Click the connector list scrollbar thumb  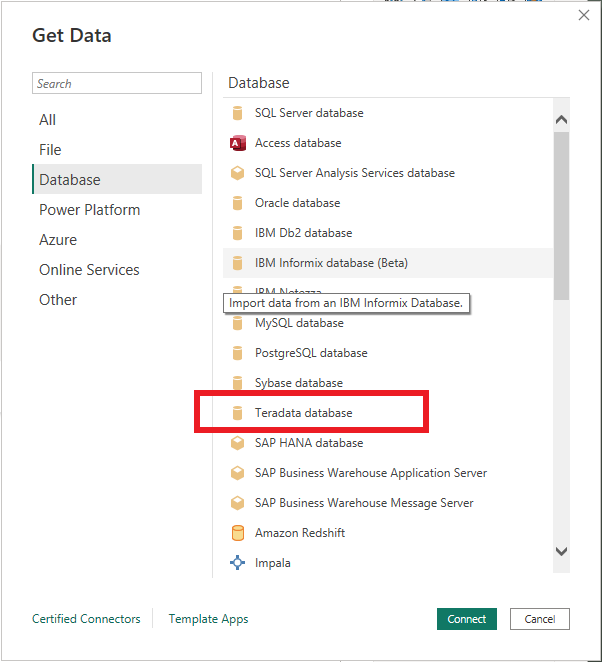[x=561, y=216]
